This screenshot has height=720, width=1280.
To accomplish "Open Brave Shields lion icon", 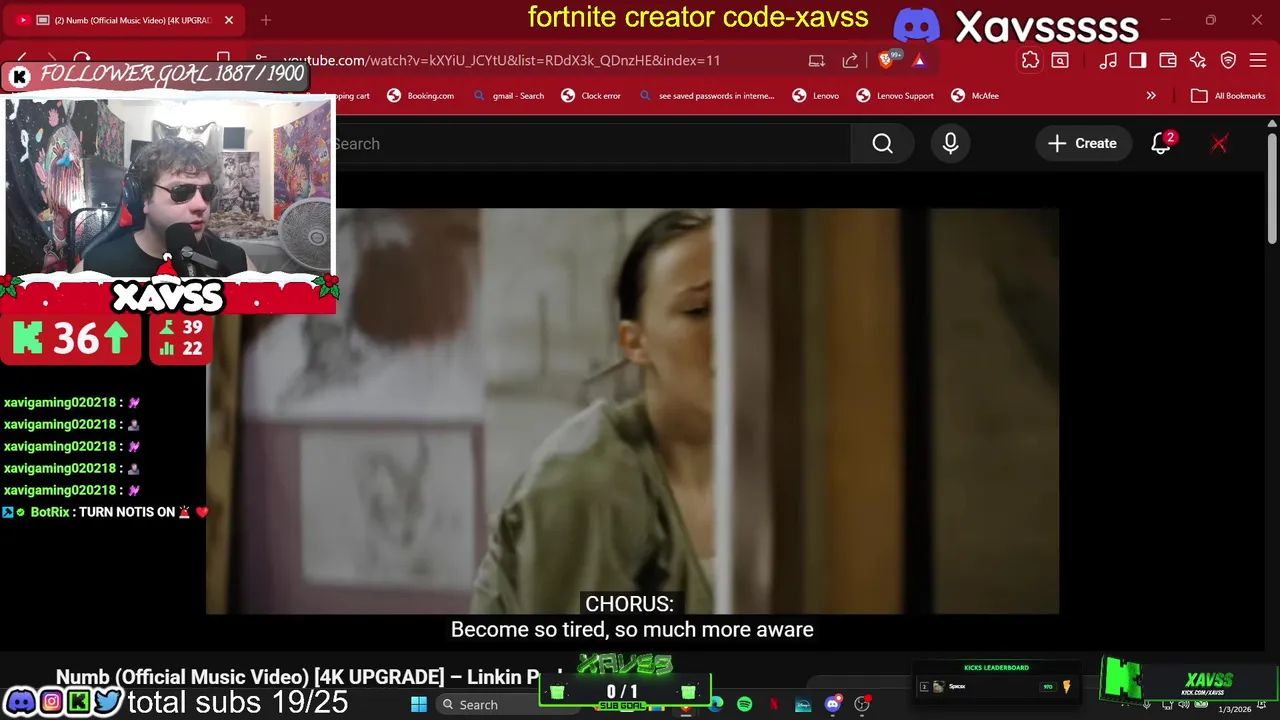I will coord(887,60).
